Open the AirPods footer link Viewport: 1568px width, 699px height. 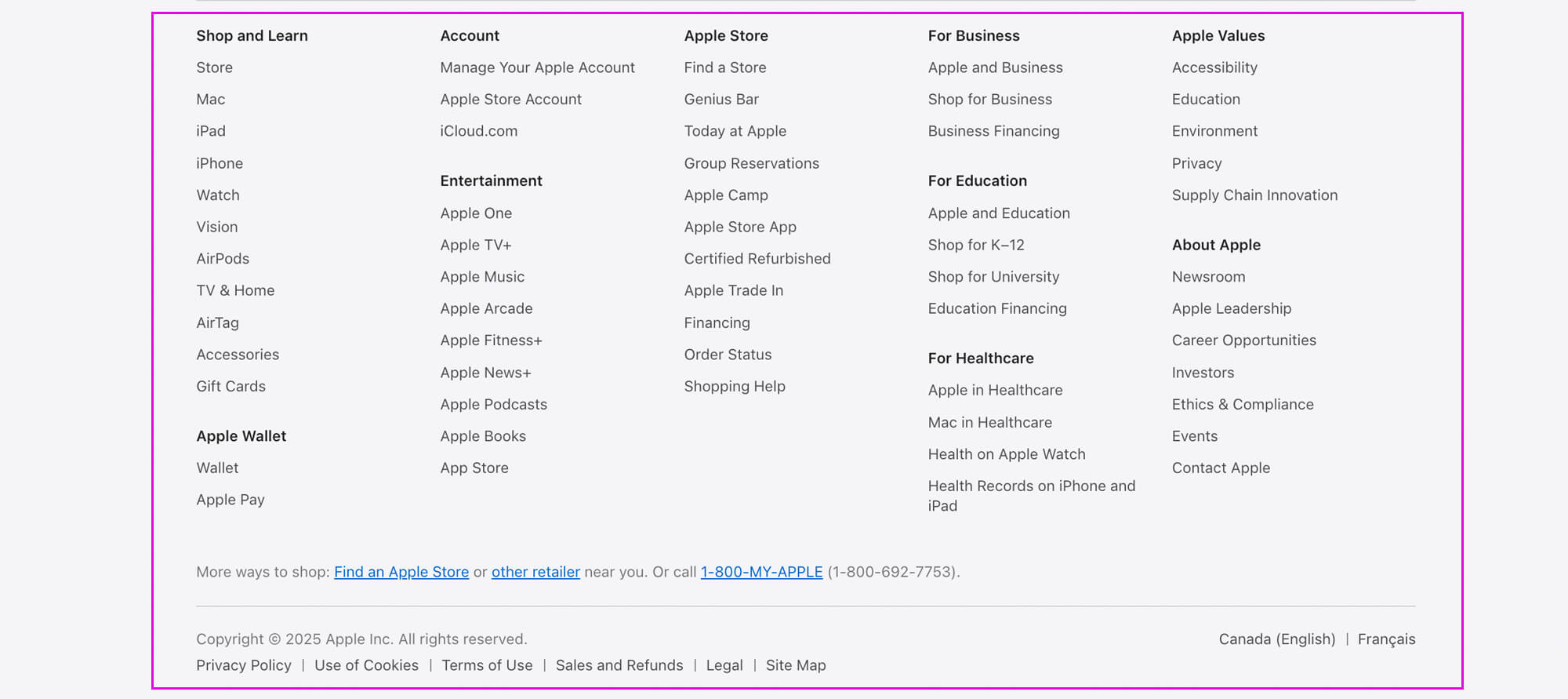(x=223, y=259)
